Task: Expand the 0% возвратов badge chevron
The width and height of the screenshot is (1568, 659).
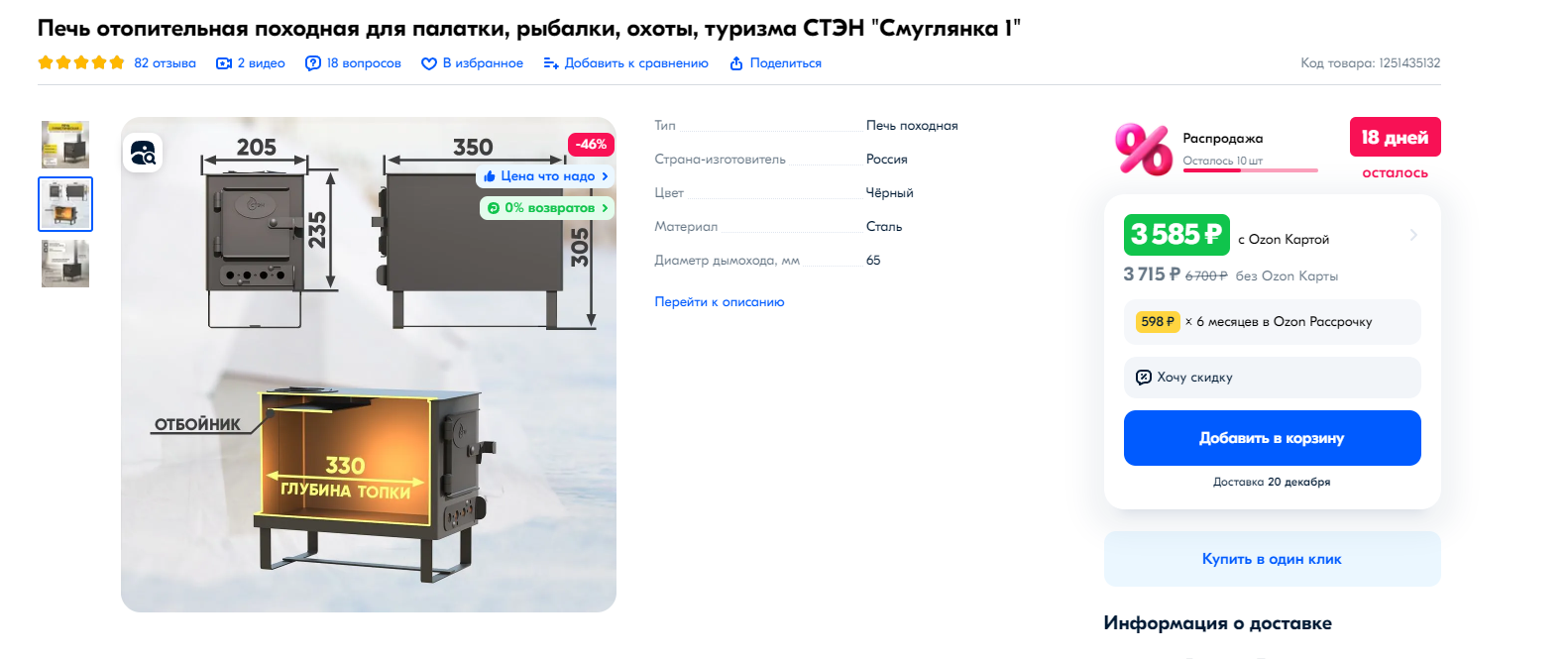Action: coord(605,208)
